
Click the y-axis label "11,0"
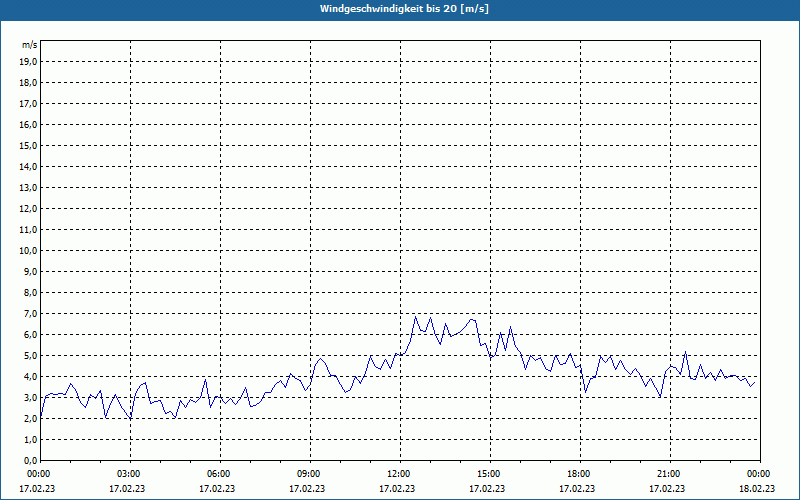click(x=28, y=230)
